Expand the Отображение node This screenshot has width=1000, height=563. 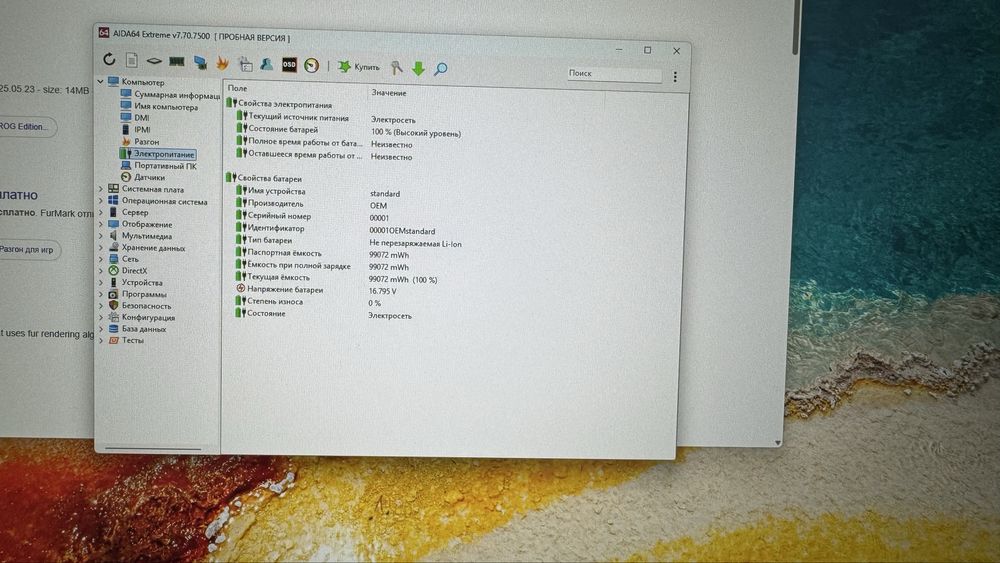point(101,224)
